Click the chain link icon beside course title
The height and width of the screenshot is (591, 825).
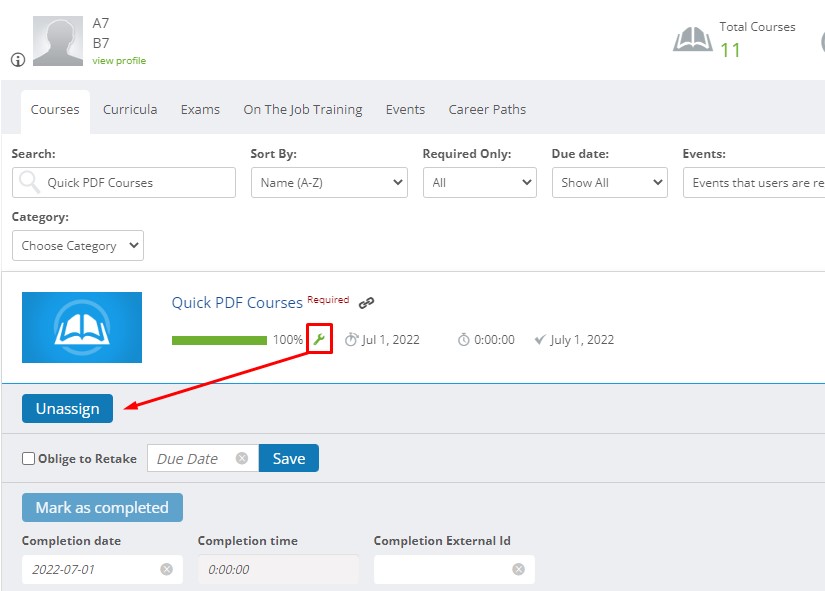(x=364, y=300)
